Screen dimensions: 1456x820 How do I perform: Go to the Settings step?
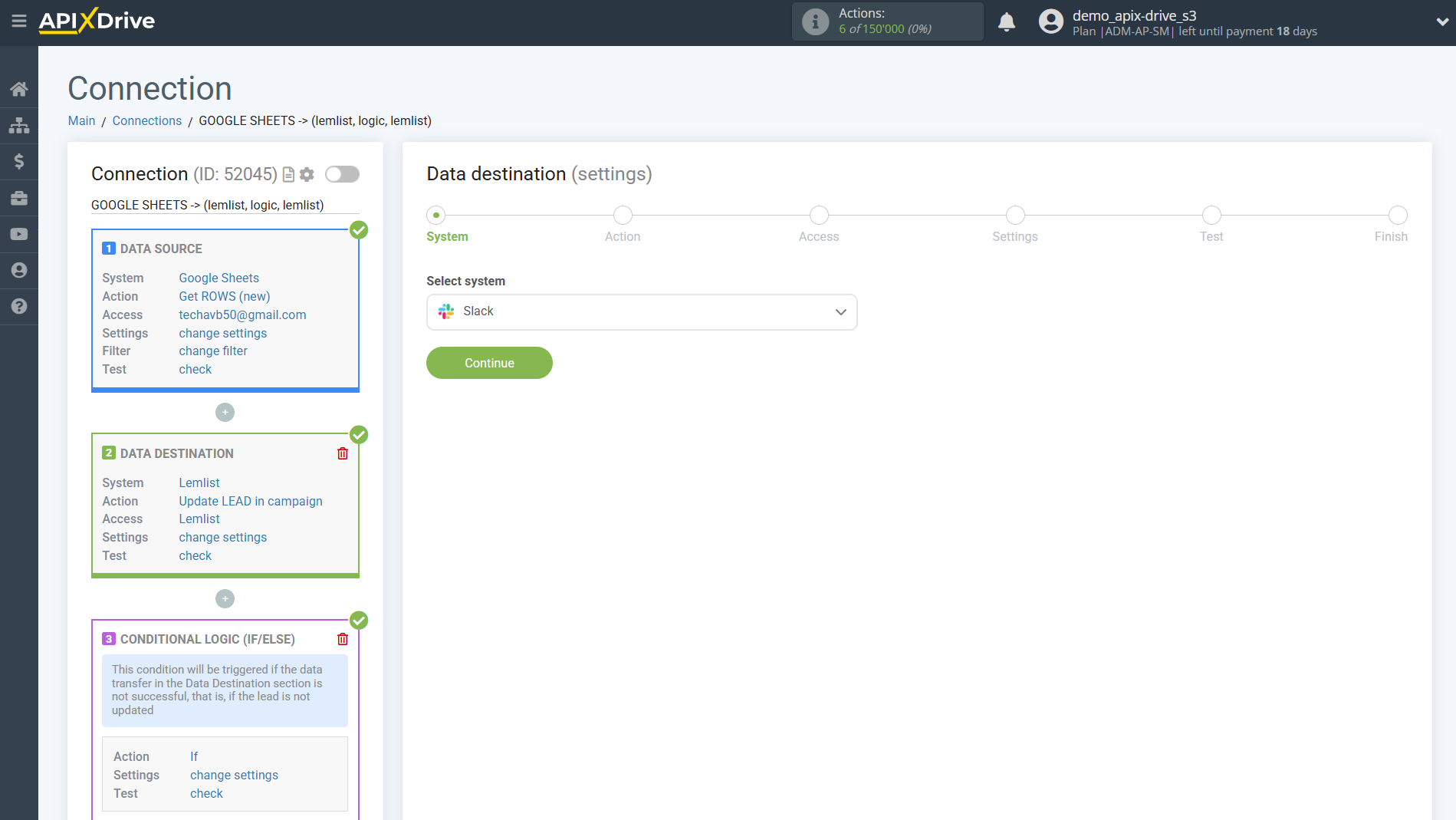tap(1015, 216)
